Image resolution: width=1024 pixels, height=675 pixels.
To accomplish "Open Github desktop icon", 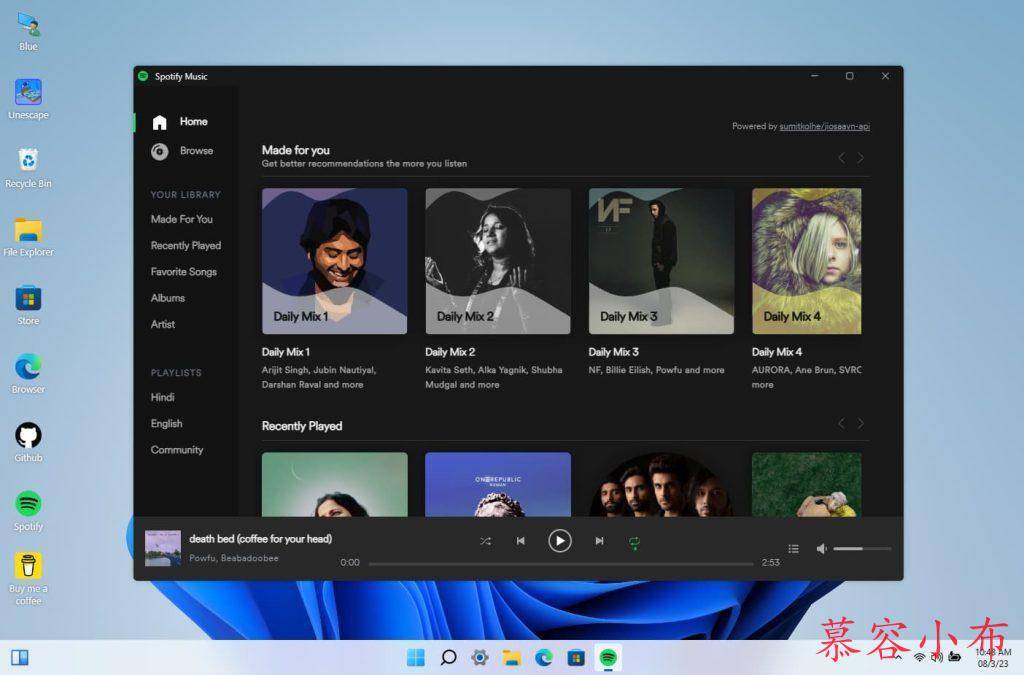I will coord(28,442).
